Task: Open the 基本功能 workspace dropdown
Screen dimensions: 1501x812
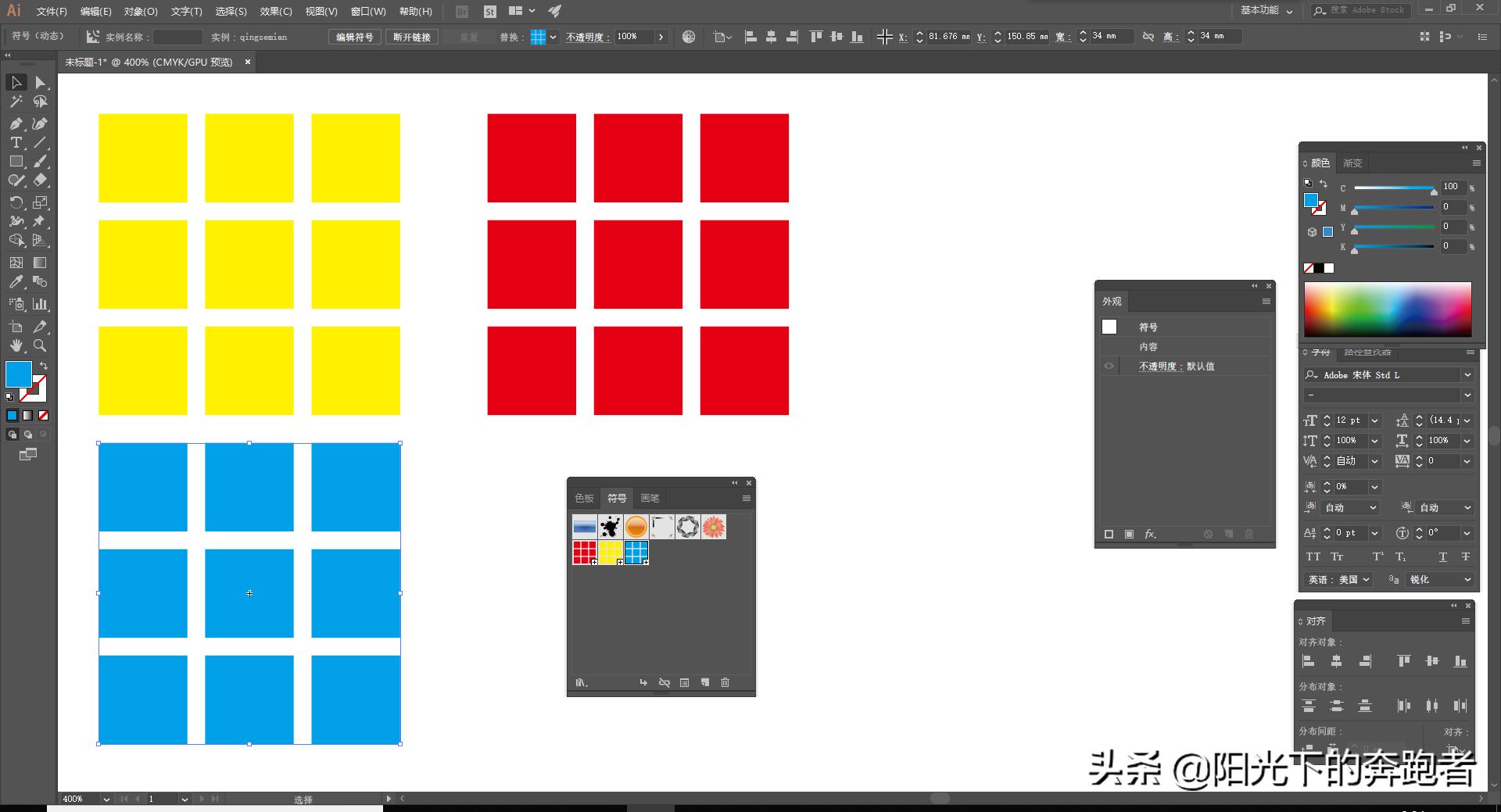Action: (x=1266, y=11)
